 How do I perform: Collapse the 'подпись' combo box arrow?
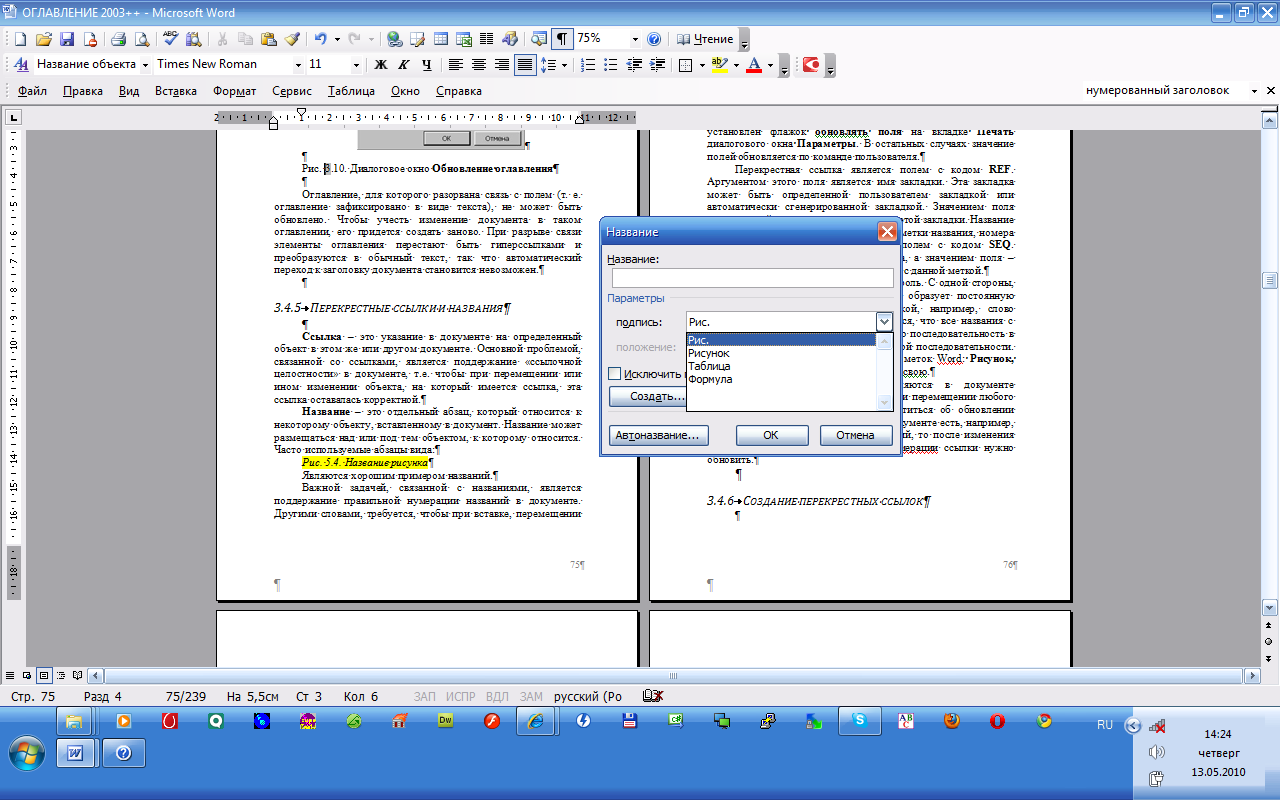pos(883,322)
